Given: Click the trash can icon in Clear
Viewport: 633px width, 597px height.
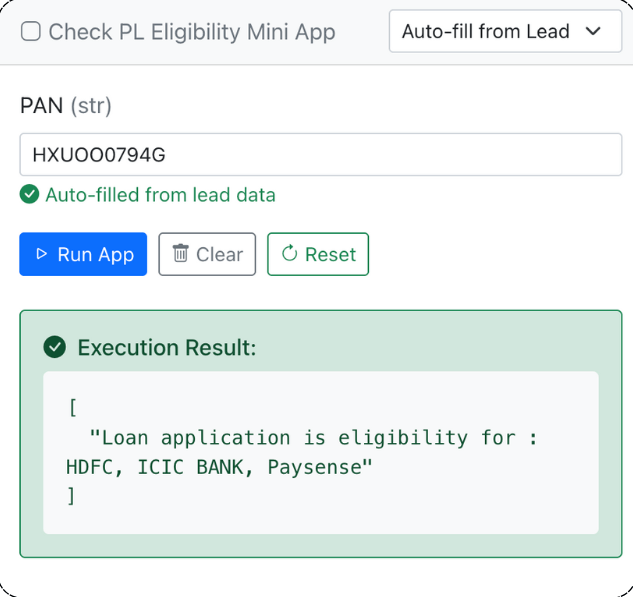Looking at the screenshot, I should click(180, 253).
